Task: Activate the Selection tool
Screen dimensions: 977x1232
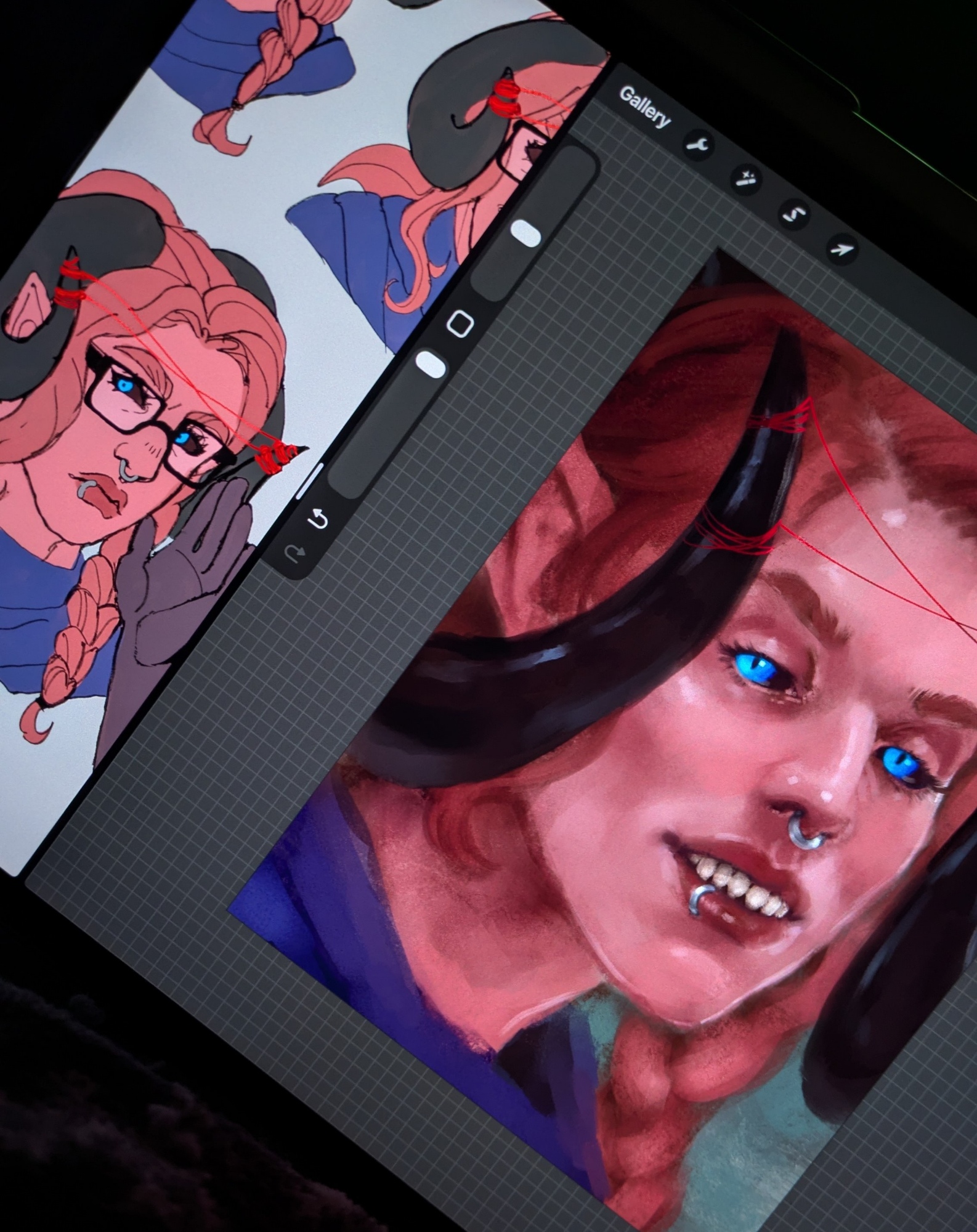Action: click(793, 214)
